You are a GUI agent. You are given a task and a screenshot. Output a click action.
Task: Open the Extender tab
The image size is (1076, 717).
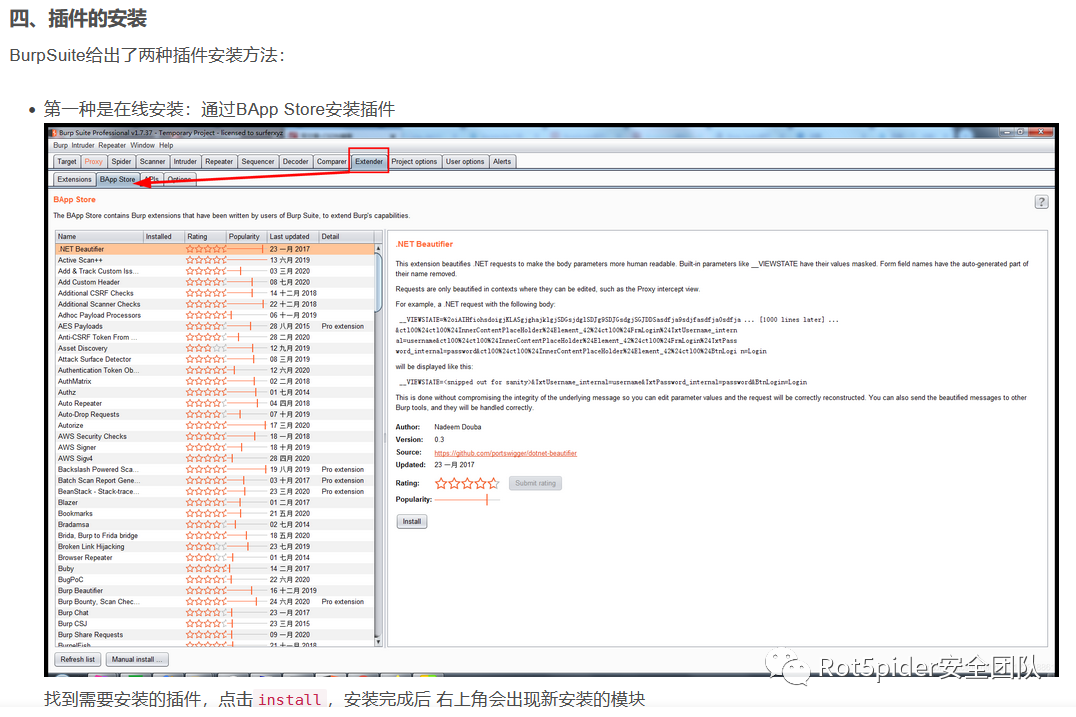(x=369, y=162)
